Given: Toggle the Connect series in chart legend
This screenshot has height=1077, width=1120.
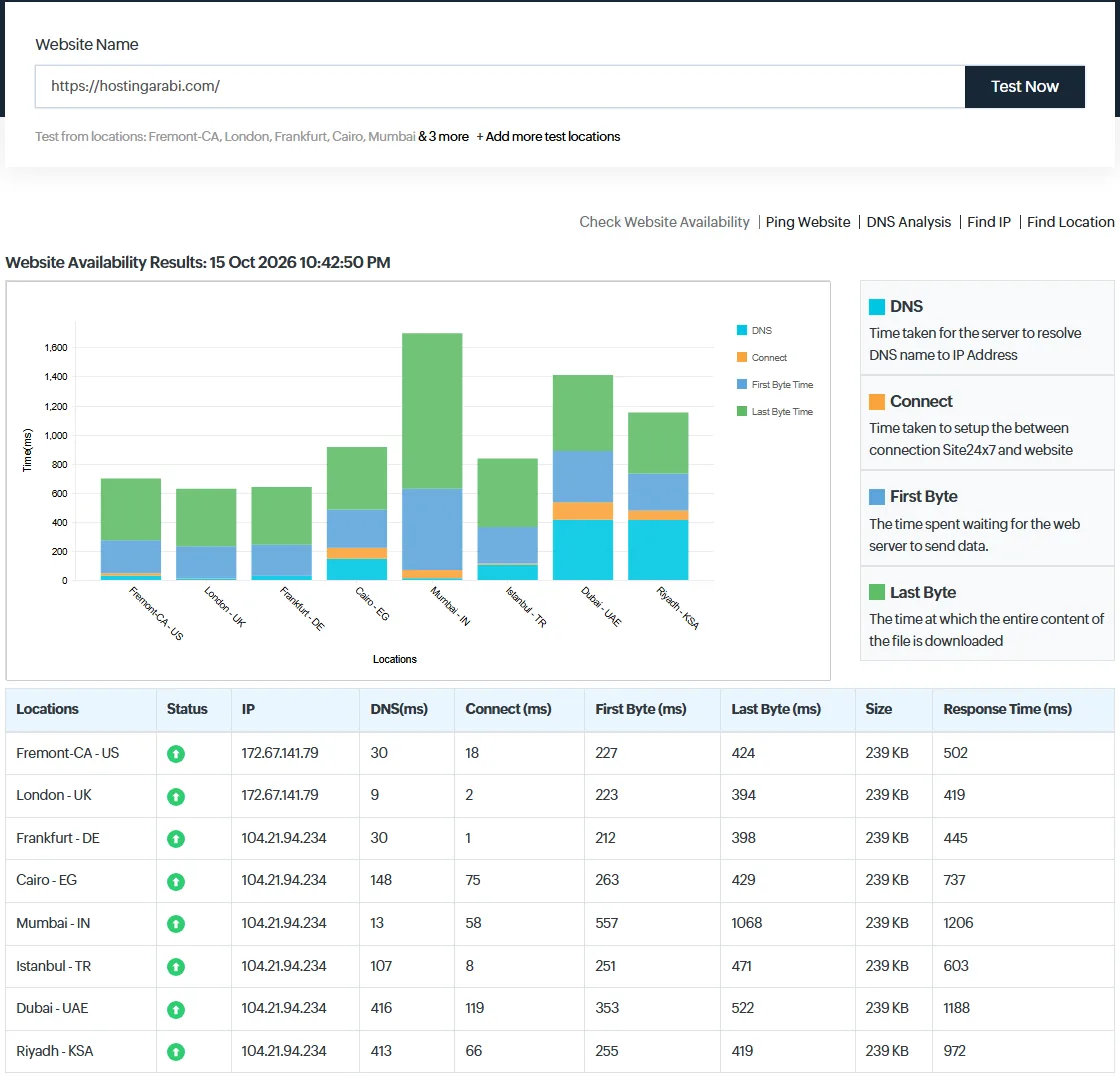Looking at the screenshot, I should 761,358.
